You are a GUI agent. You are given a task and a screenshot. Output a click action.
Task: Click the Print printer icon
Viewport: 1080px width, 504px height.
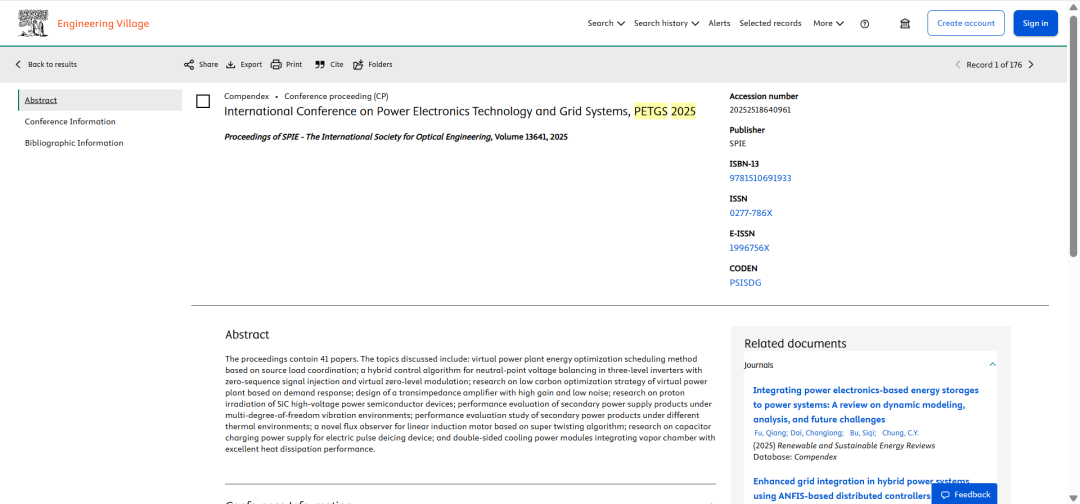click(x=276, y=65)
